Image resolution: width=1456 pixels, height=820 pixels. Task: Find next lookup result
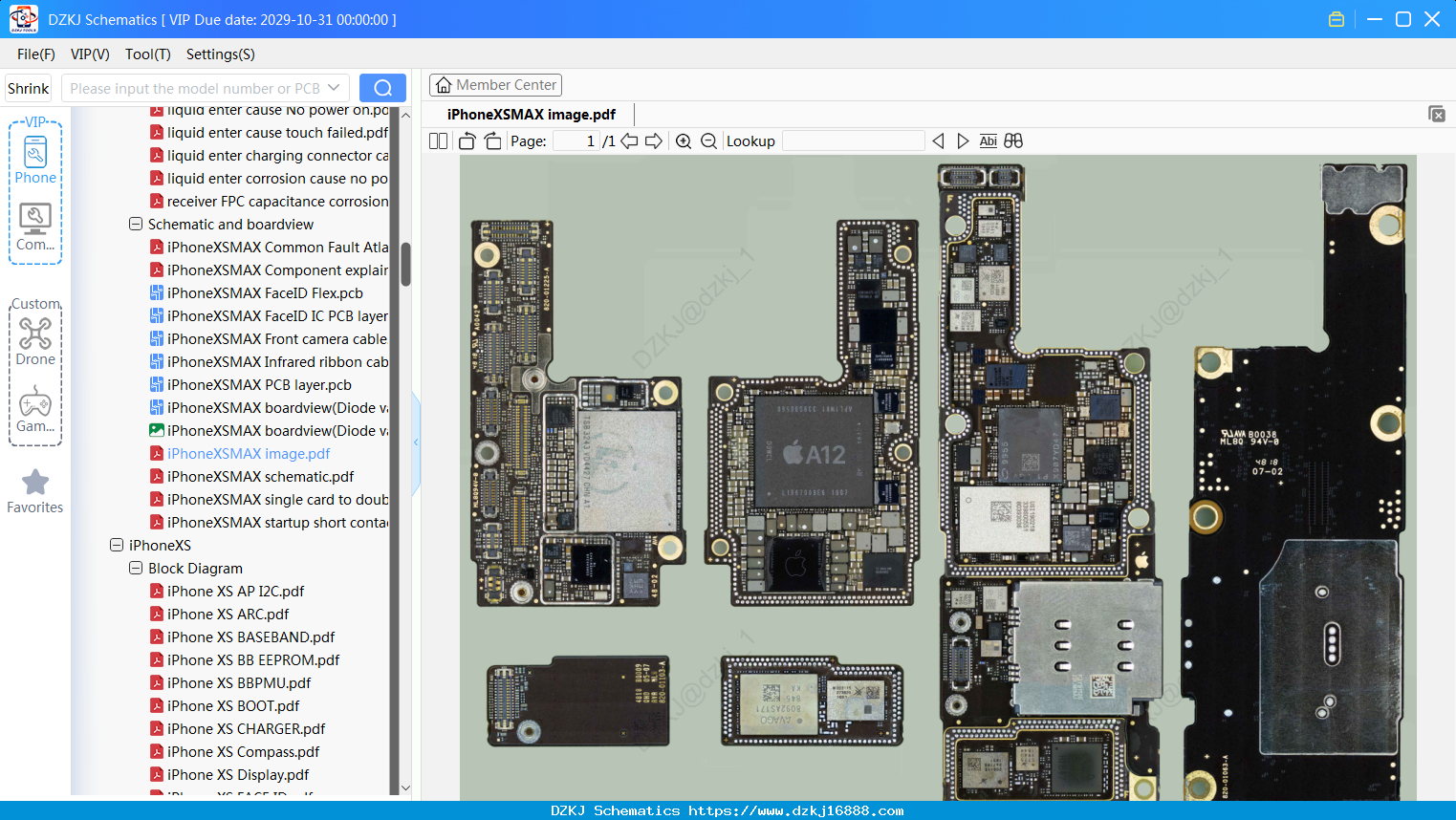(963, 141)
